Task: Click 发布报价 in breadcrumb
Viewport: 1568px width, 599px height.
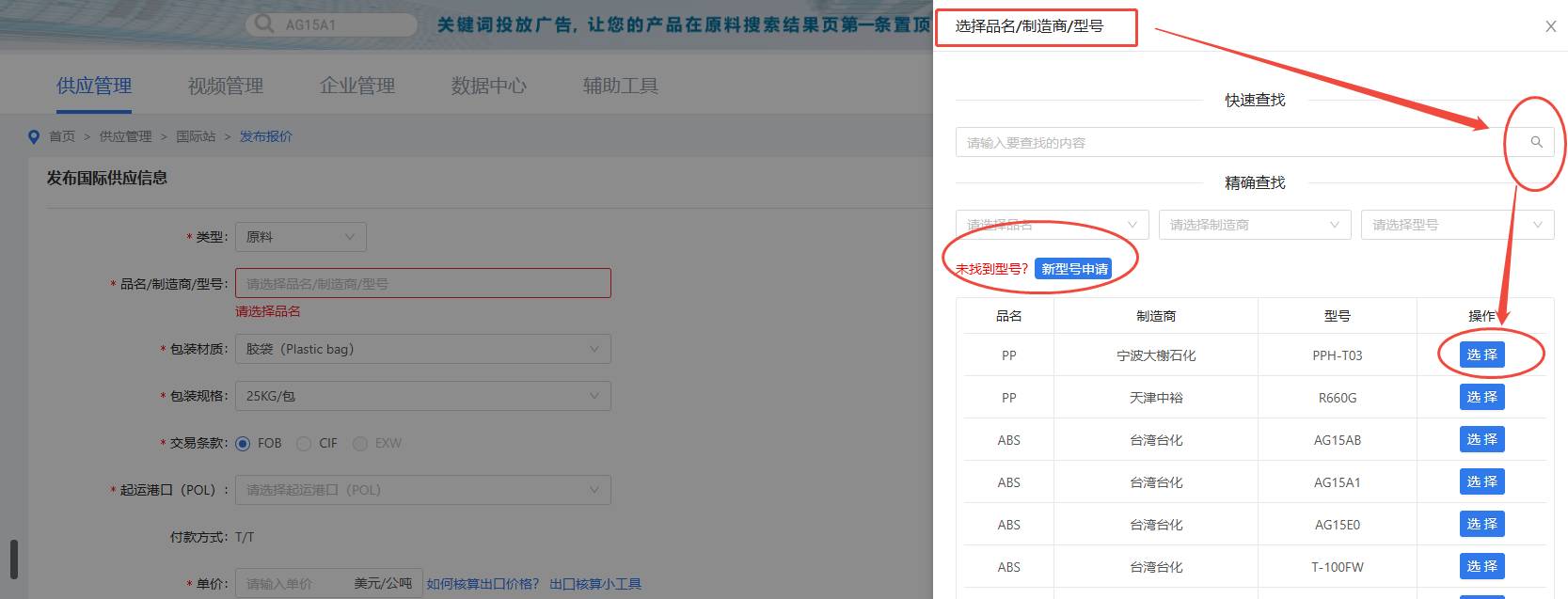Action: [x=266, y=136]
